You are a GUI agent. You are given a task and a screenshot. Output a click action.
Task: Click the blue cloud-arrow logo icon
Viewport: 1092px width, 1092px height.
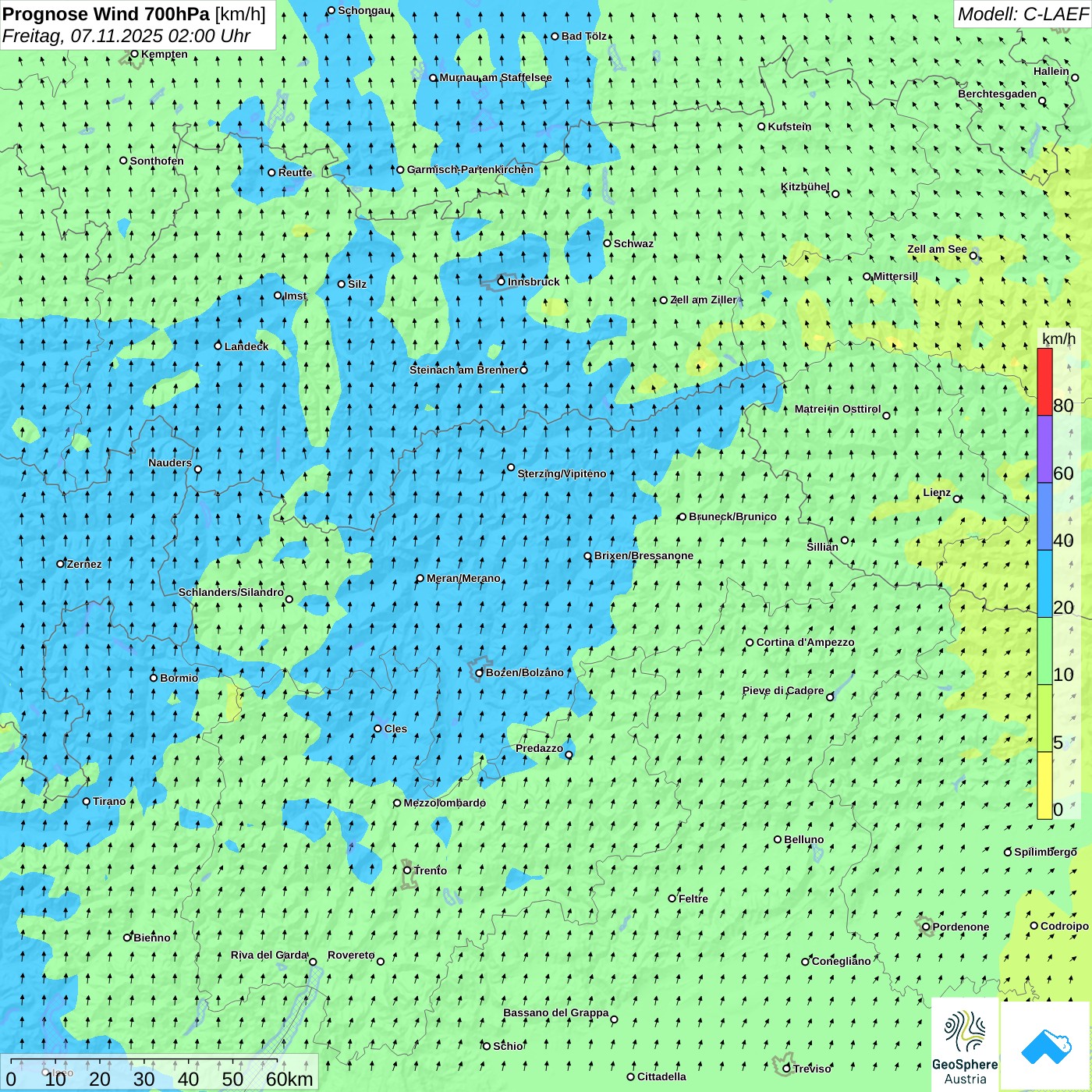[x=1046, y=1046]
